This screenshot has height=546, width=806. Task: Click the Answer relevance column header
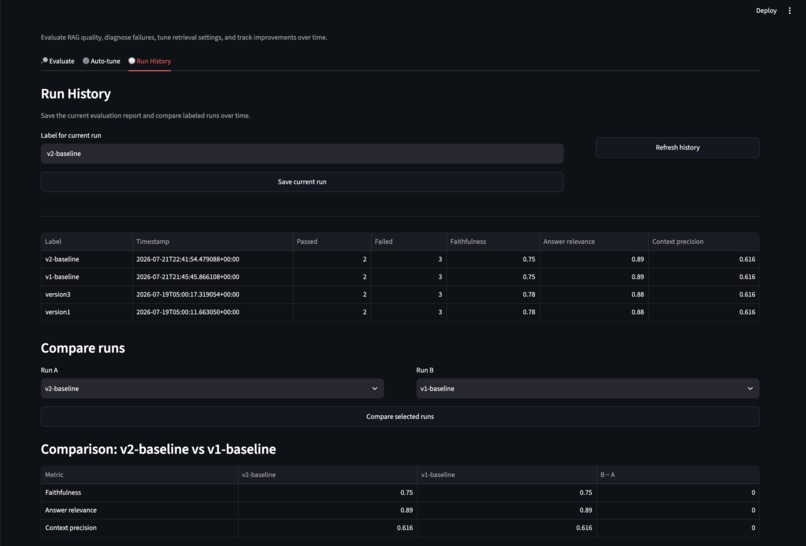tap(594, 242)
